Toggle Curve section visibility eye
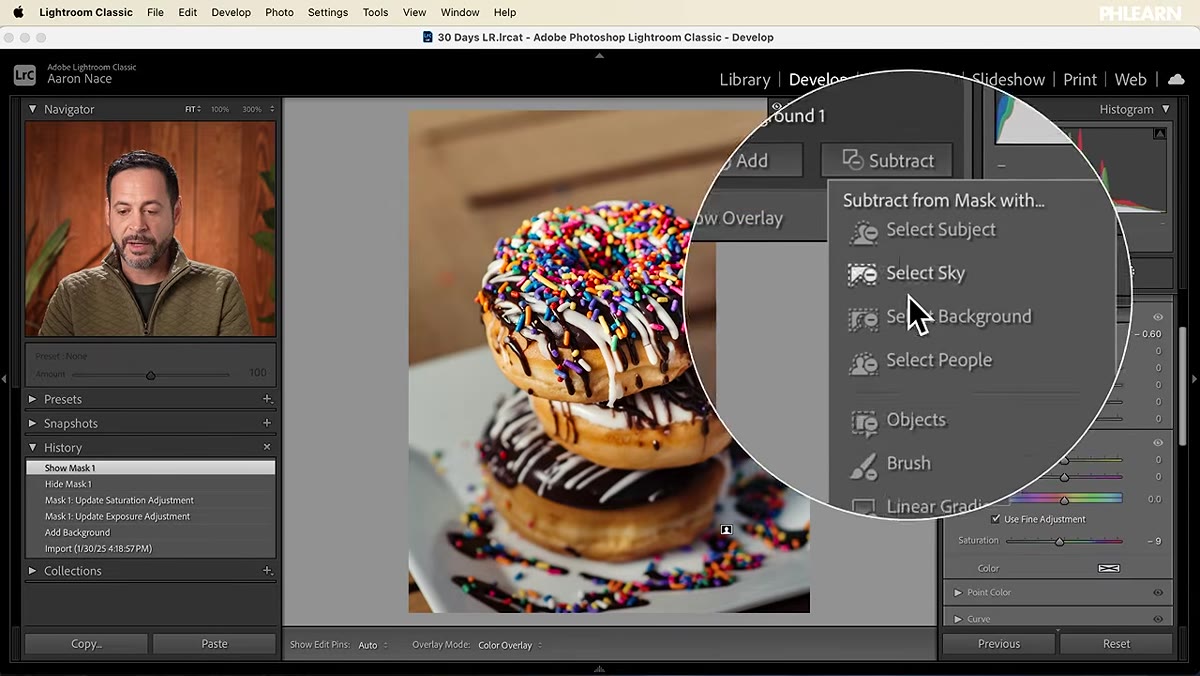The width and height of the screenshot is (1200, 676). pos(1158,619)
